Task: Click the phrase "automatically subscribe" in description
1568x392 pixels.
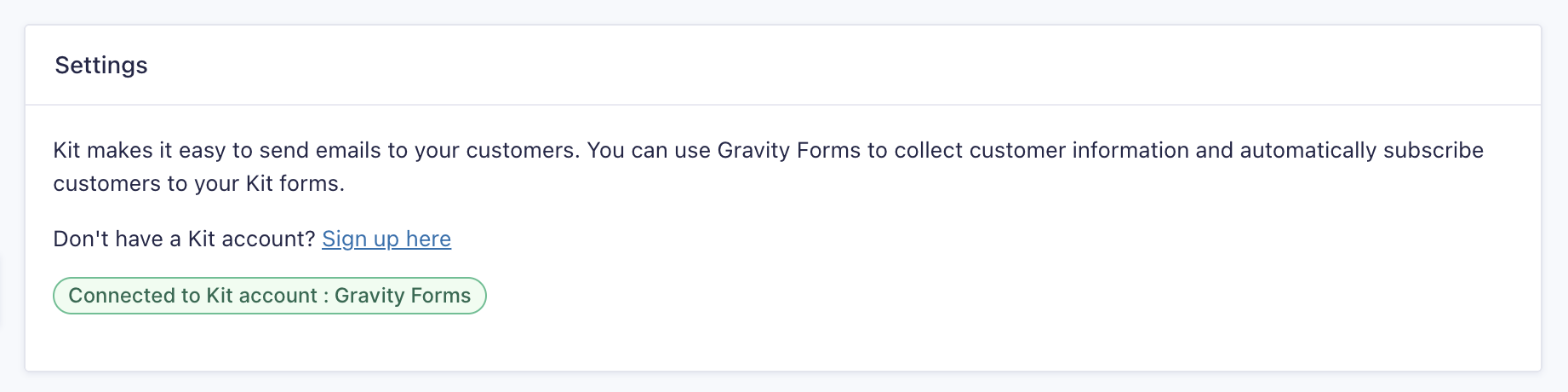Action: (1361, 151)
